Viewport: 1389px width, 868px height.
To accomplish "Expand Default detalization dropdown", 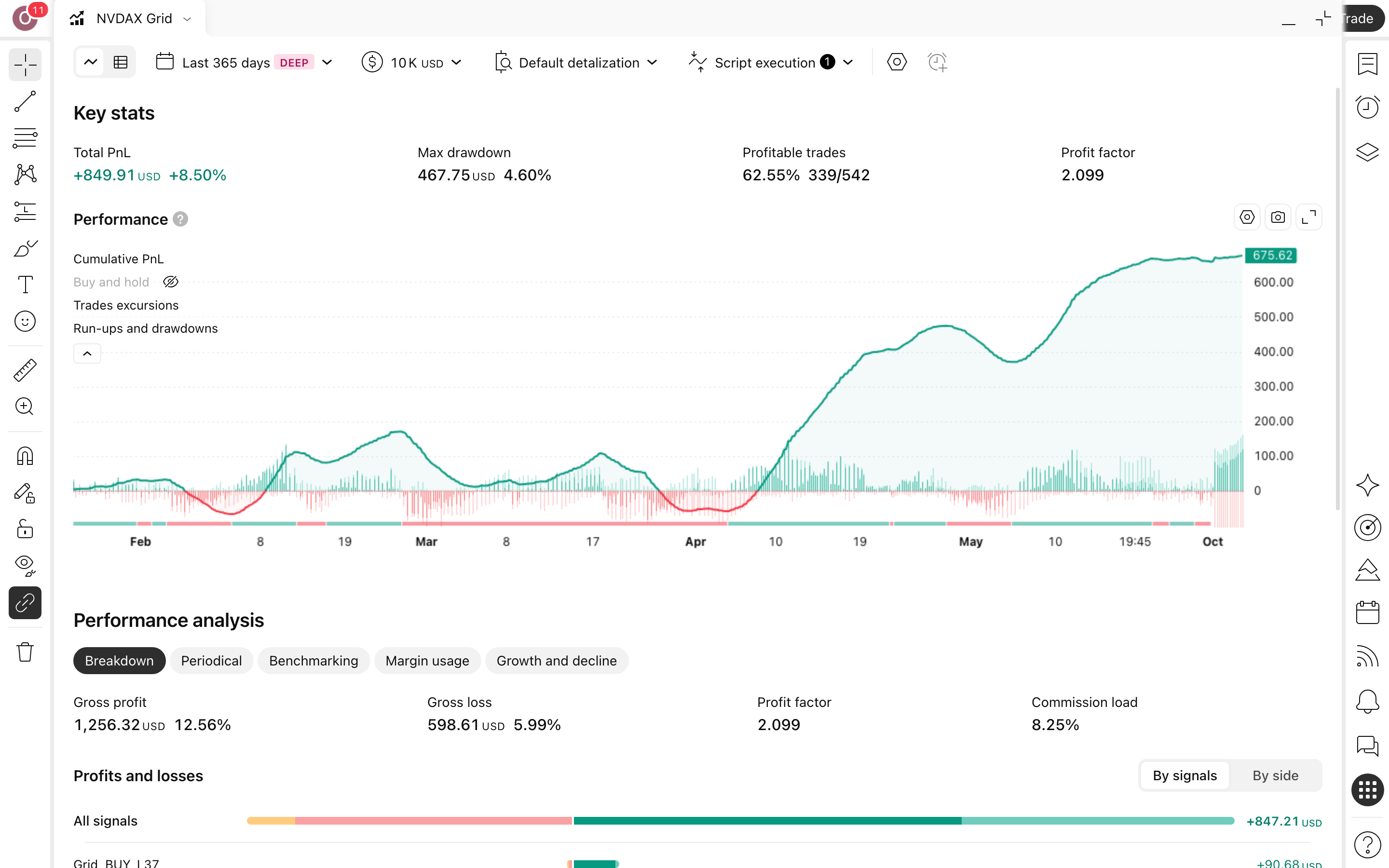I will 576,62.
